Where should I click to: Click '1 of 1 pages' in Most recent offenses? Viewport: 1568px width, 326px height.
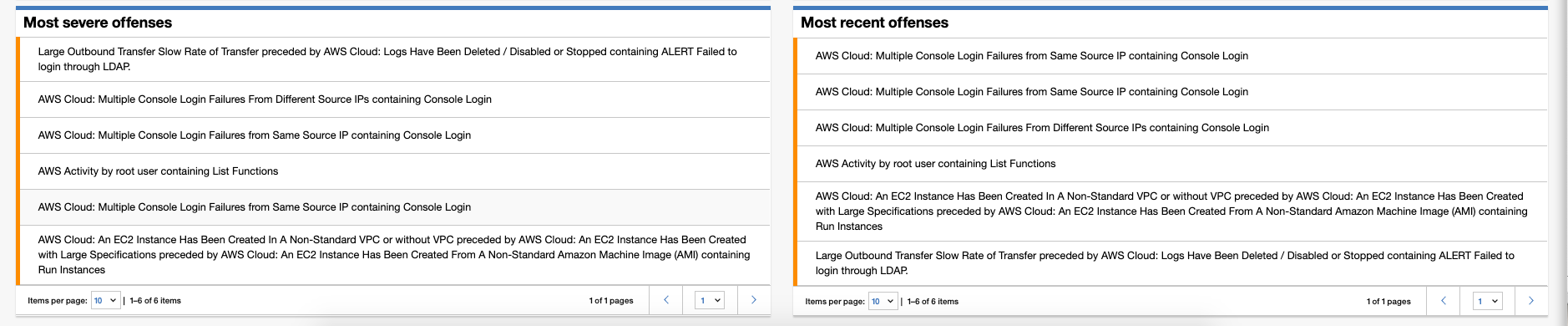[1388, 302]
